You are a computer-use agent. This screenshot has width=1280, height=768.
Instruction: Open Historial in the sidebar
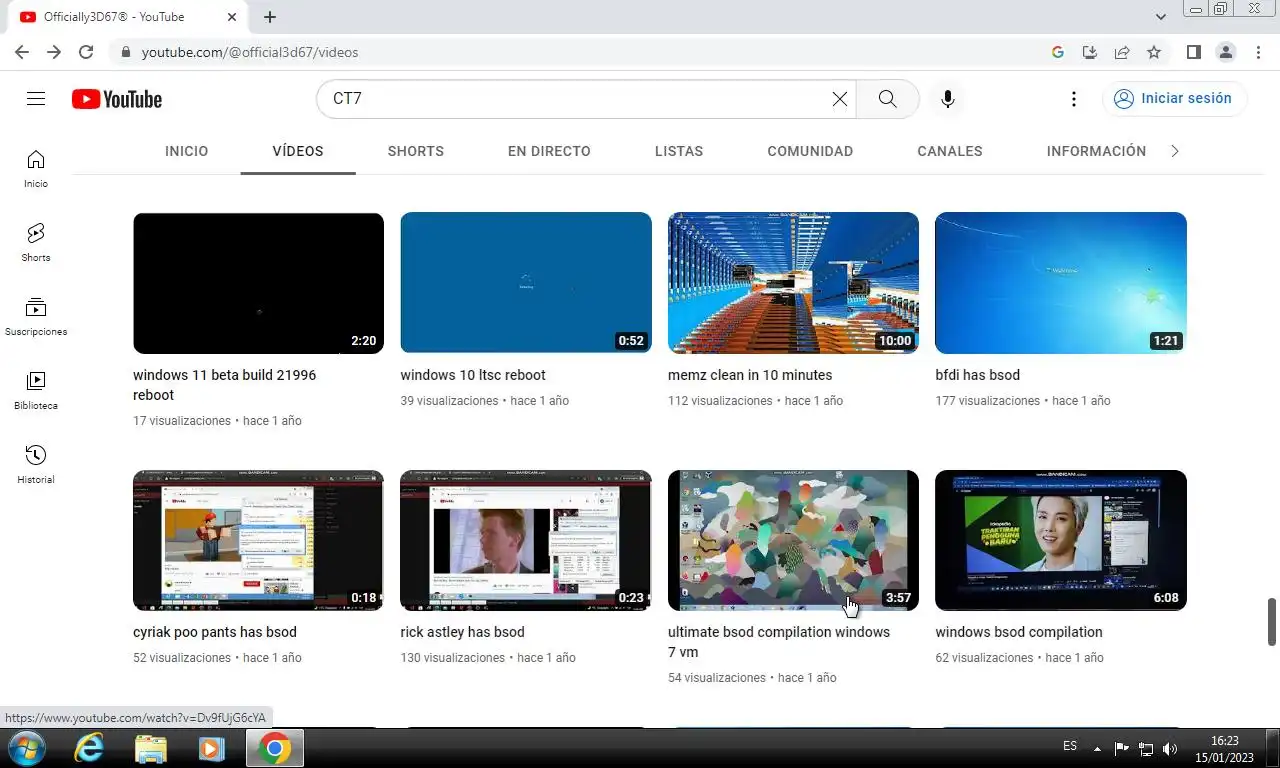tap(36, 464)
